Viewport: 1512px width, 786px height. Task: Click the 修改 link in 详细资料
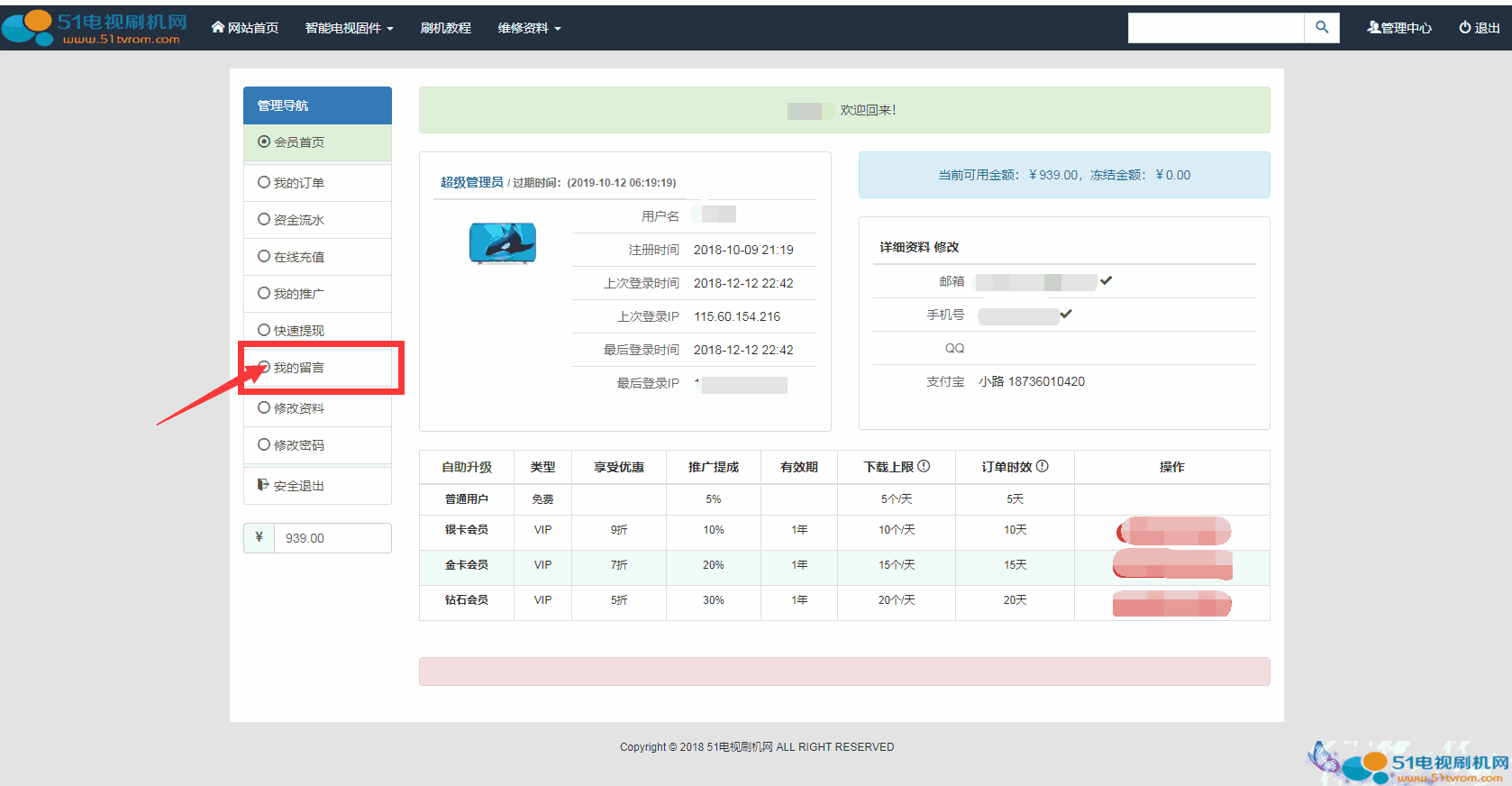tap(946, 247)
